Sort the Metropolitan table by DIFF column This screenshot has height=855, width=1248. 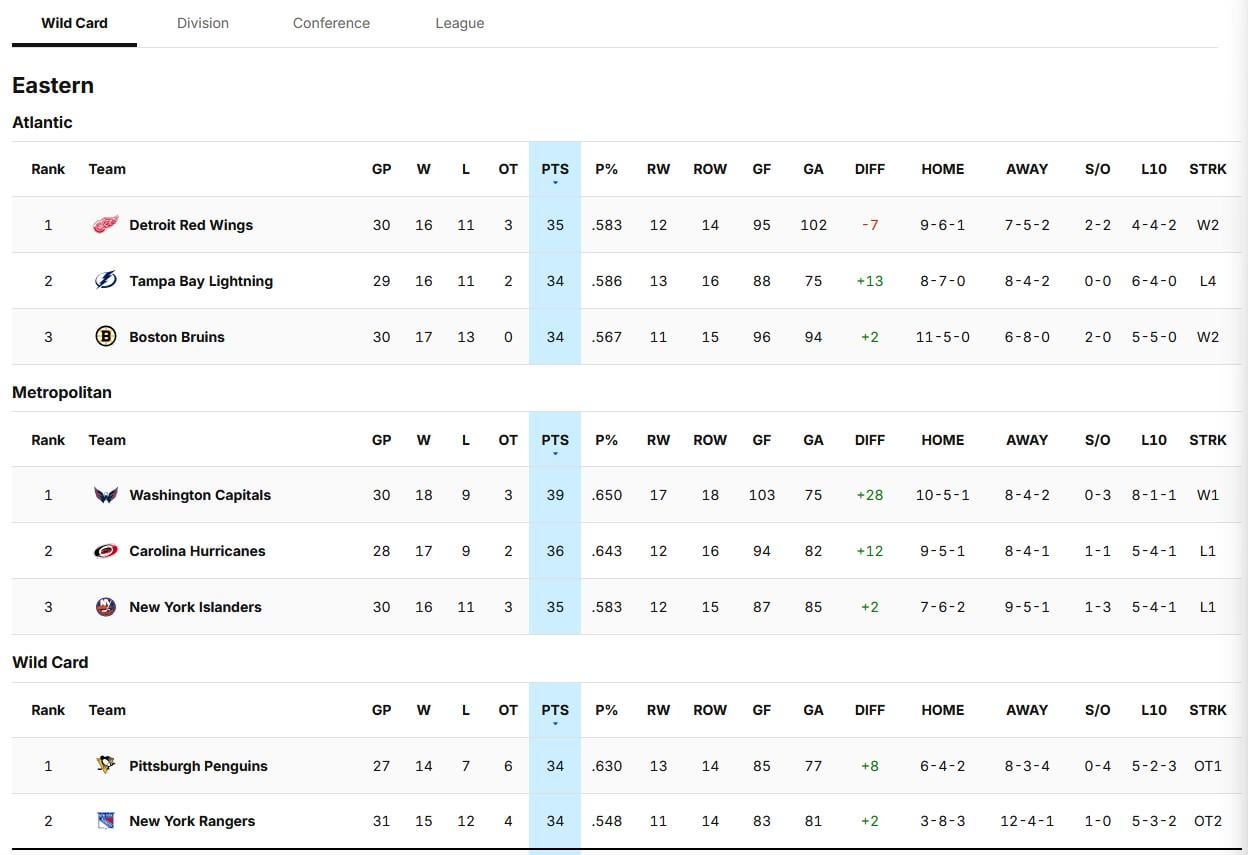(869, 439)
